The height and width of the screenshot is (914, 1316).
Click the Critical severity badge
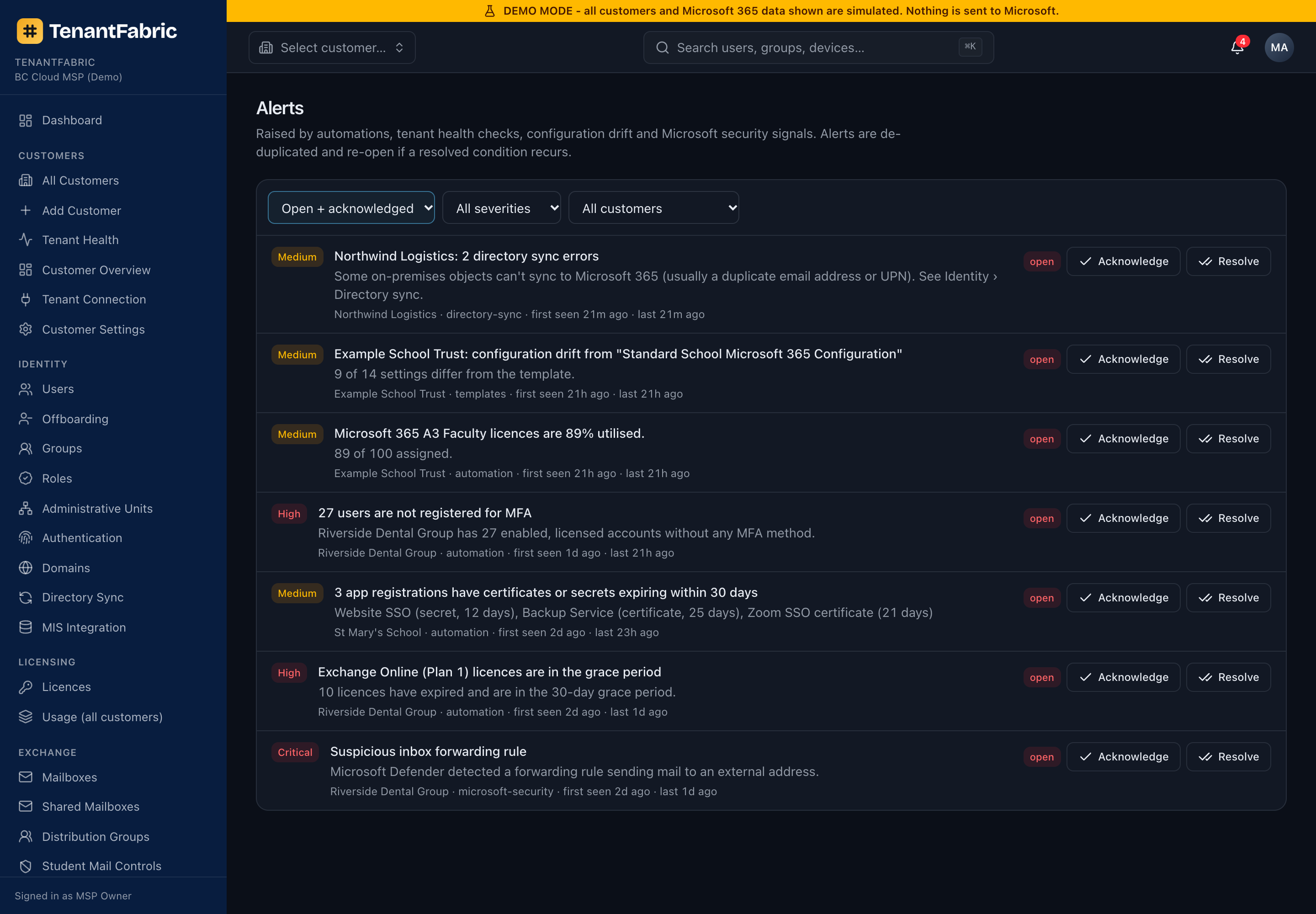(295, 753)
